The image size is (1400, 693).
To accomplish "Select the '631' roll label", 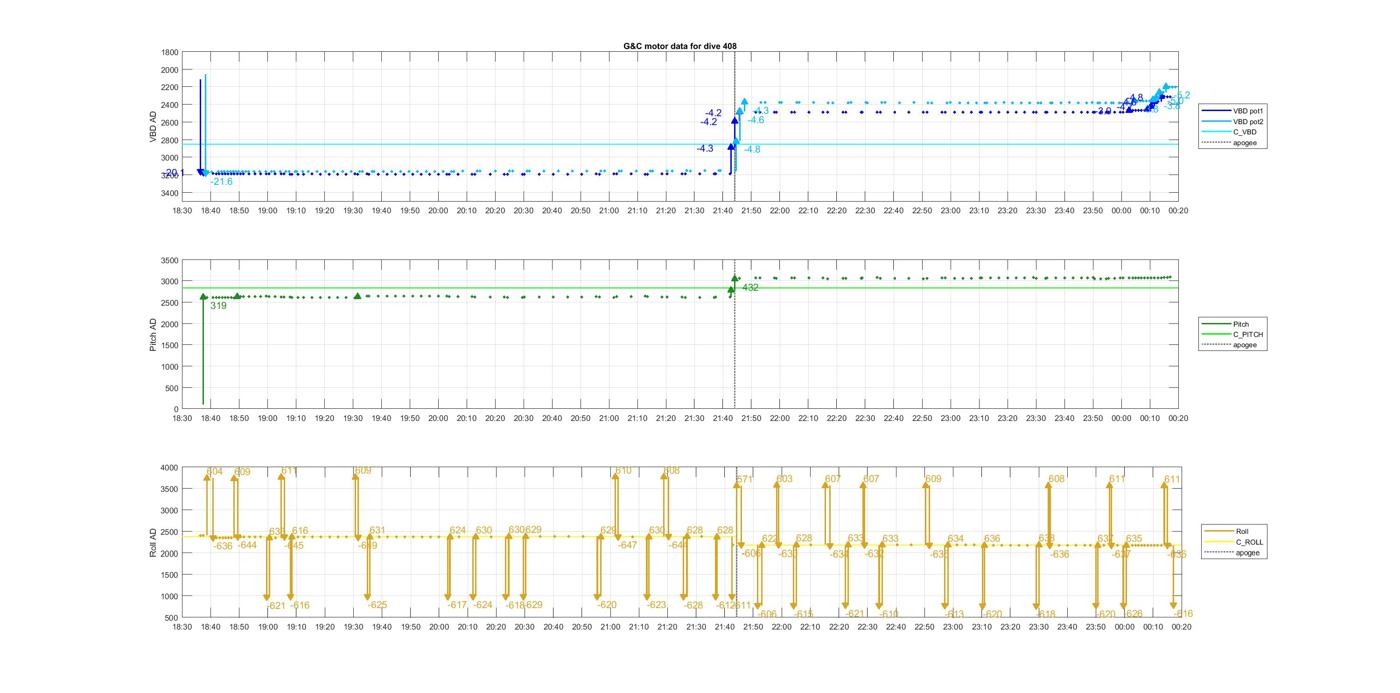I will [x=377, y=531].
